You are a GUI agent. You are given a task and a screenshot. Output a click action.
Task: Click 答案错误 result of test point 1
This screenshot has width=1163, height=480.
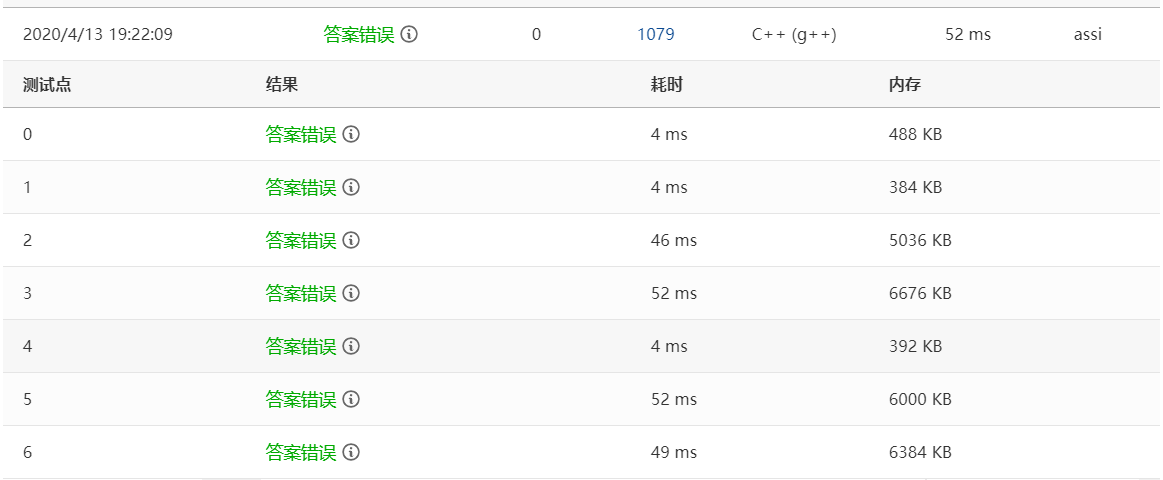pyautogui.click(x=301, y=188)
